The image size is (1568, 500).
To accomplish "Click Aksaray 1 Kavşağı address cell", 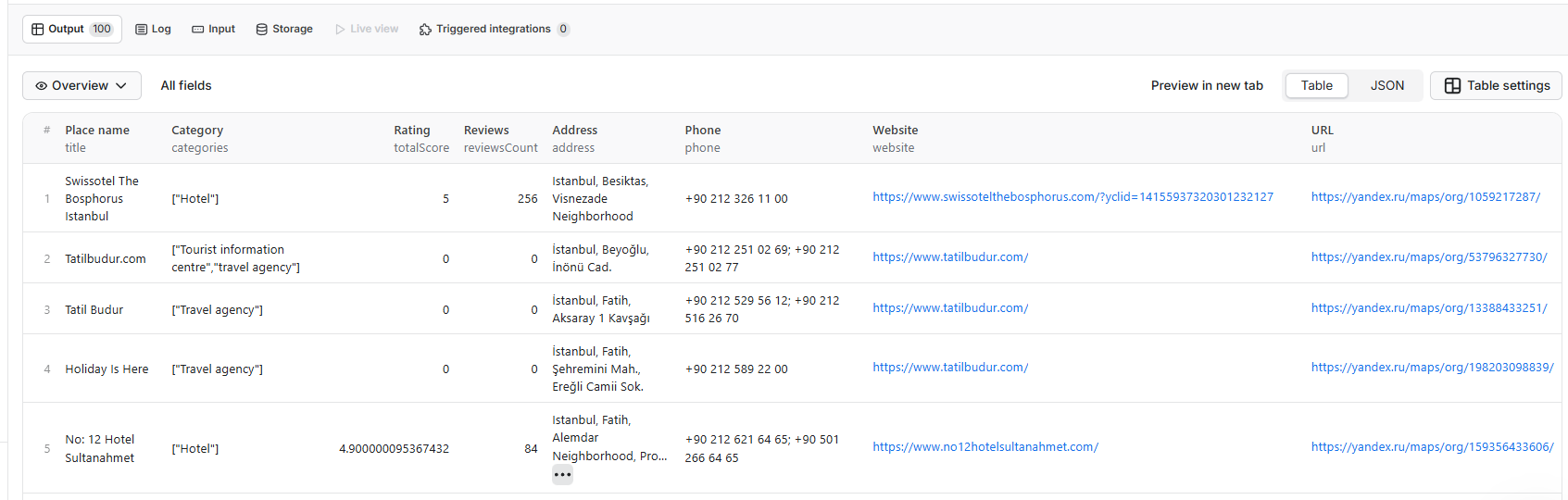I will point(601,309).
